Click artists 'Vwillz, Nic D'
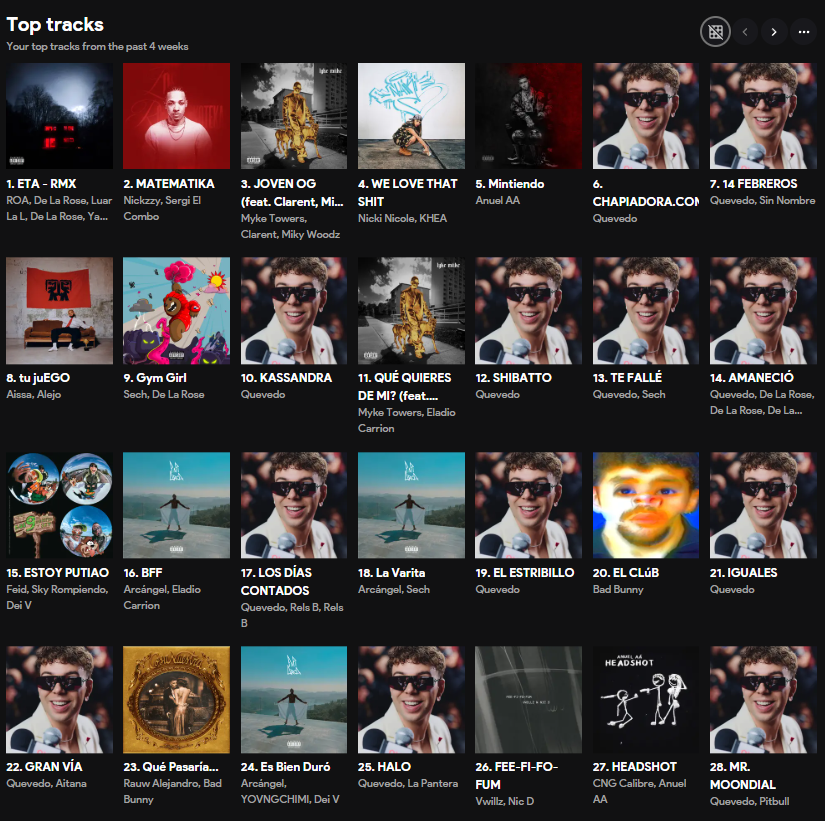 click(x=505, y=802)
